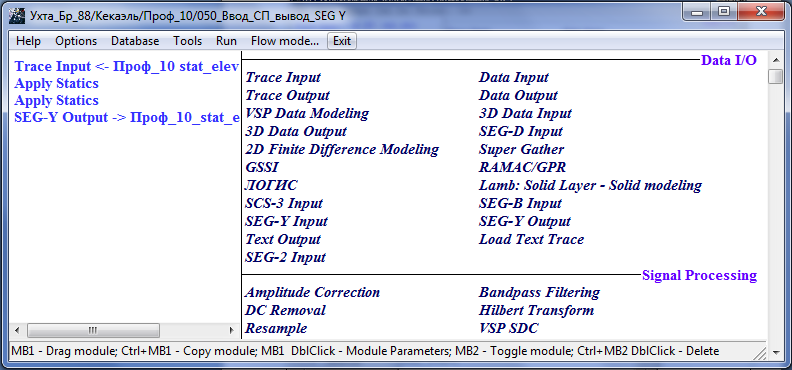Pick Trace Input from the module library

(283, 78)
